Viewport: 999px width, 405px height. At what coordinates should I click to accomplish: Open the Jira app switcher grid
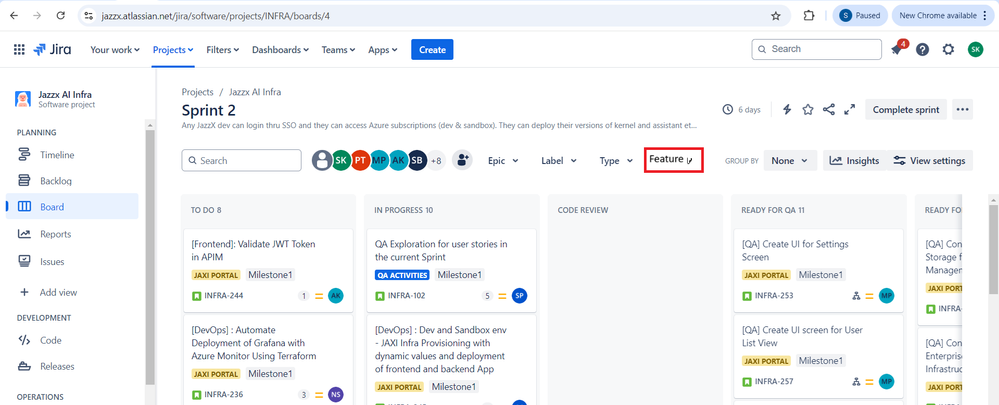pos(19,50)
